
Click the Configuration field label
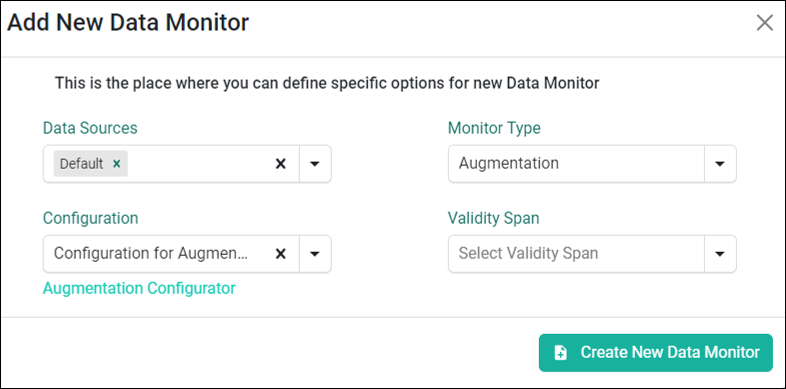(x=91, y=218)
